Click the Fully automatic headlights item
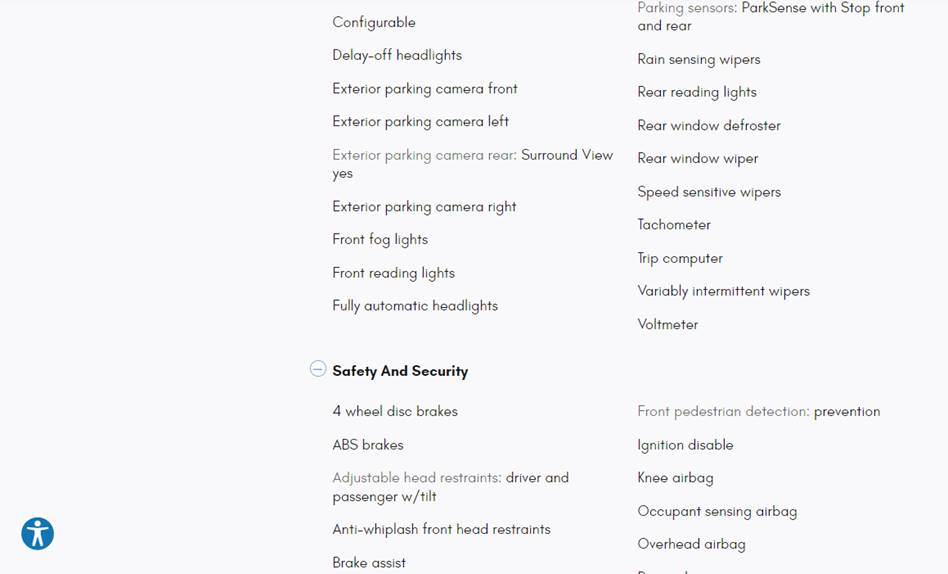The width and height of the screenshot is (948, 574). 415,306
